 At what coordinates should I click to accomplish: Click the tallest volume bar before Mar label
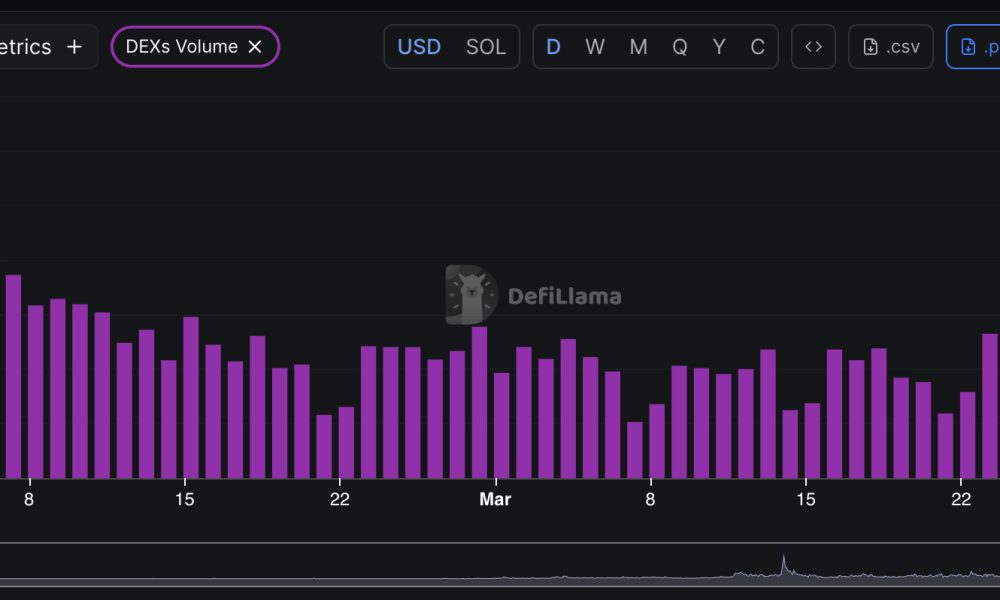(x=13, y=380)
